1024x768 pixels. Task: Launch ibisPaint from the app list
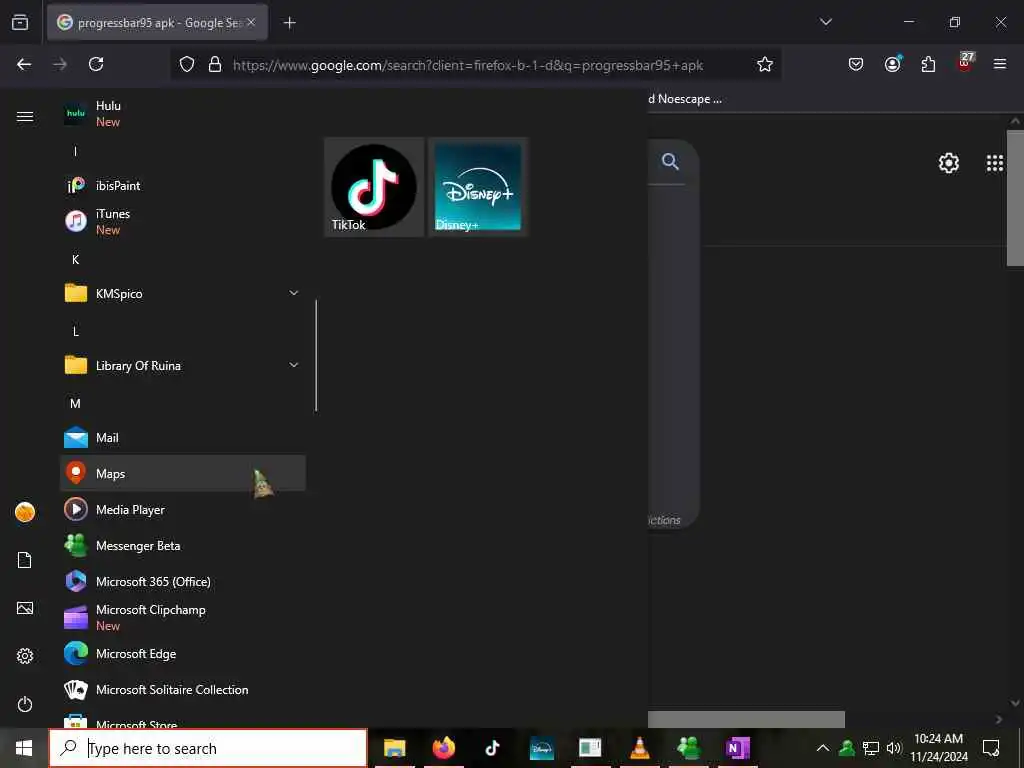182,185
